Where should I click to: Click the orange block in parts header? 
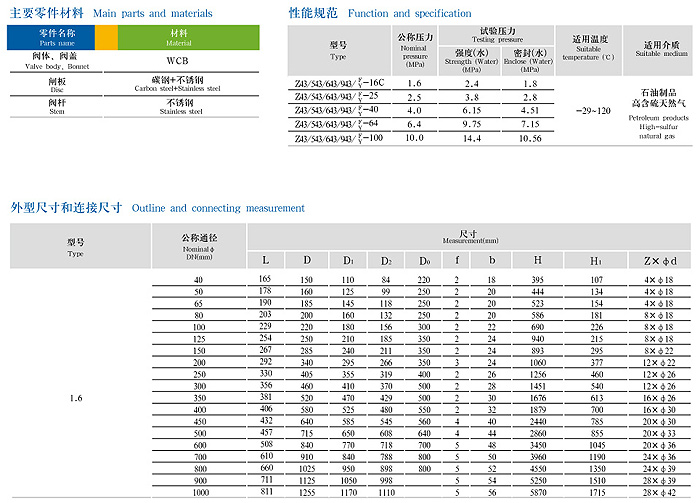coord(106,38)
